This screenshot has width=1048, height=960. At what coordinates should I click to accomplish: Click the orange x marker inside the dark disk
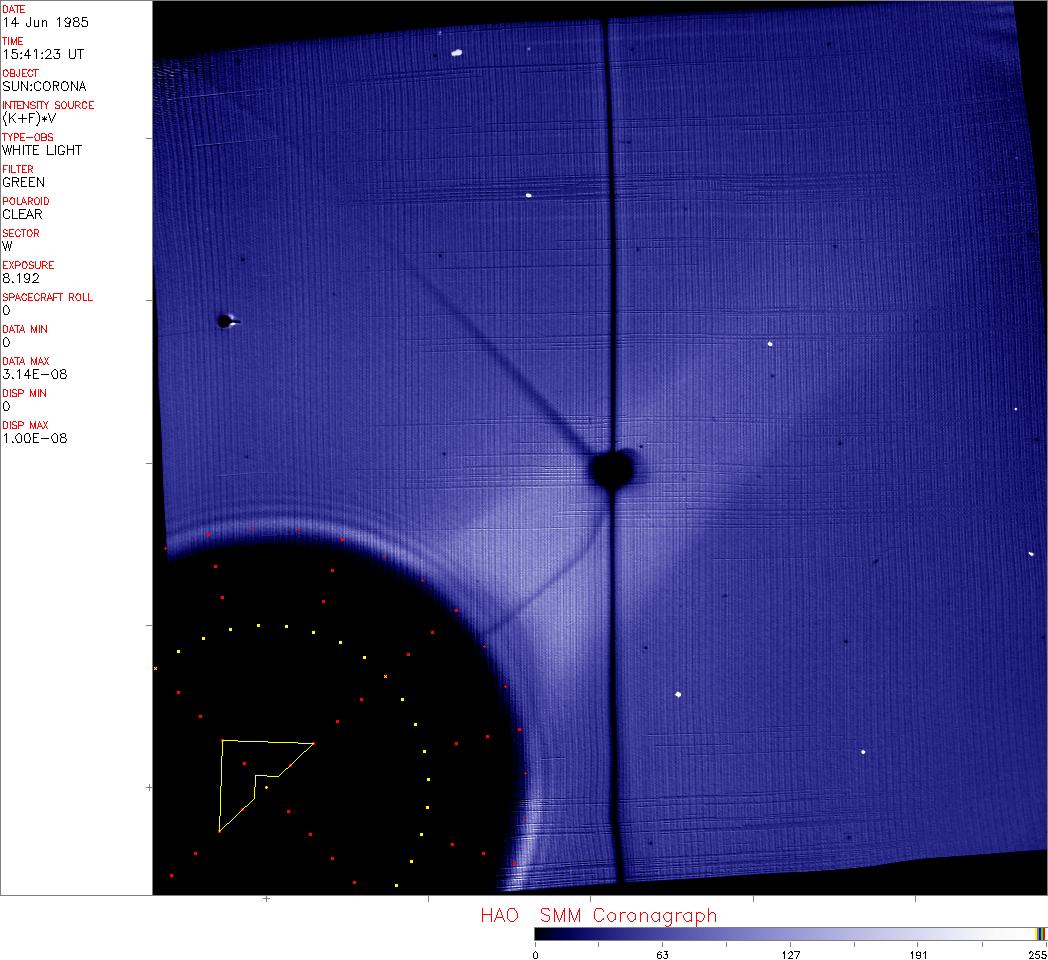385,677
